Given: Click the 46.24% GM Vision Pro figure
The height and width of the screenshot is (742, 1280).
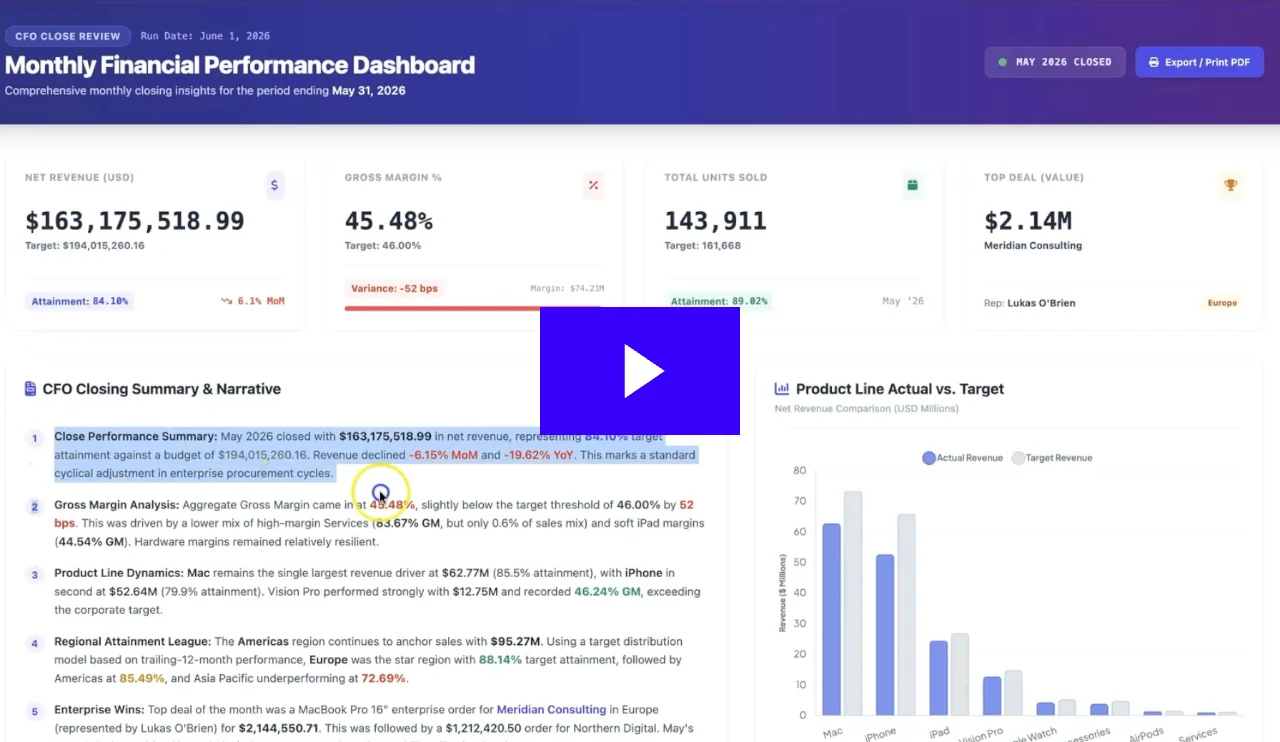Looking at the screenshot, I should pyautogui.click(x=608, y=592).
